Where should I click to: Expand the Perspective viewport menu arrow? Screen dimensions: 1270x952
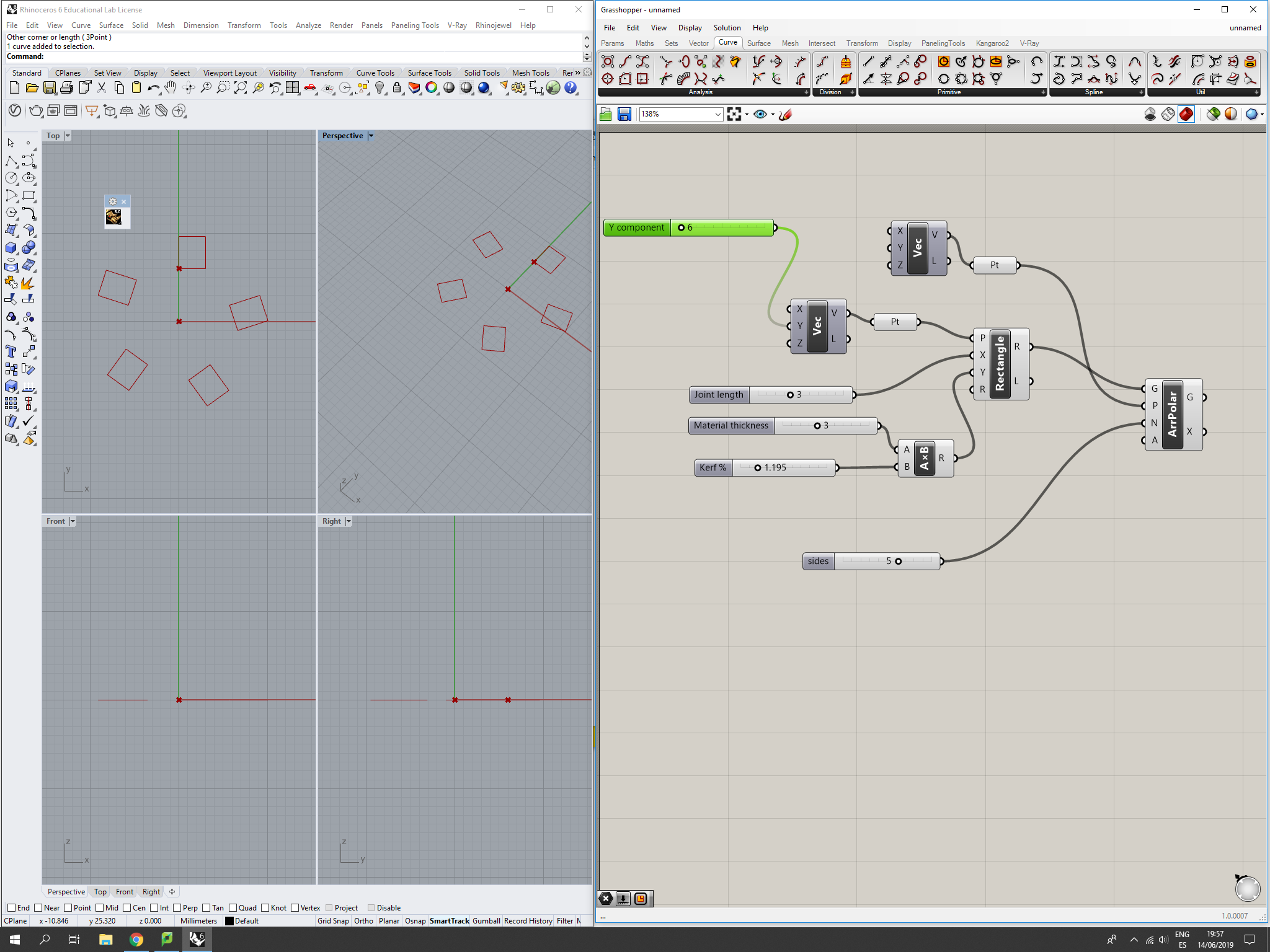[x=371, y=136]
